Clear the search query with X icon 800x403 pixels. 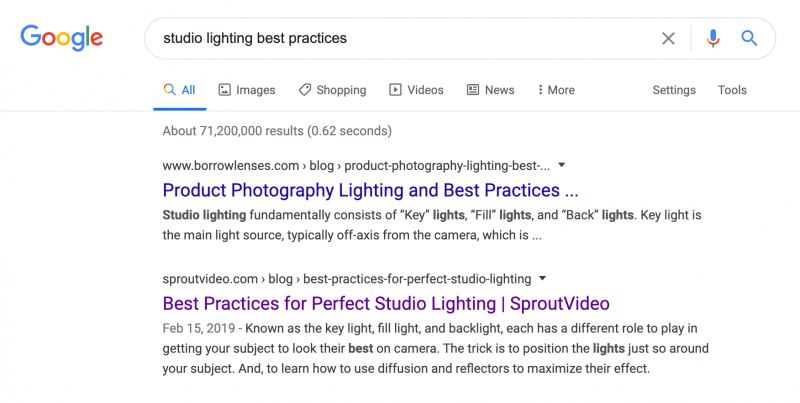668,38
